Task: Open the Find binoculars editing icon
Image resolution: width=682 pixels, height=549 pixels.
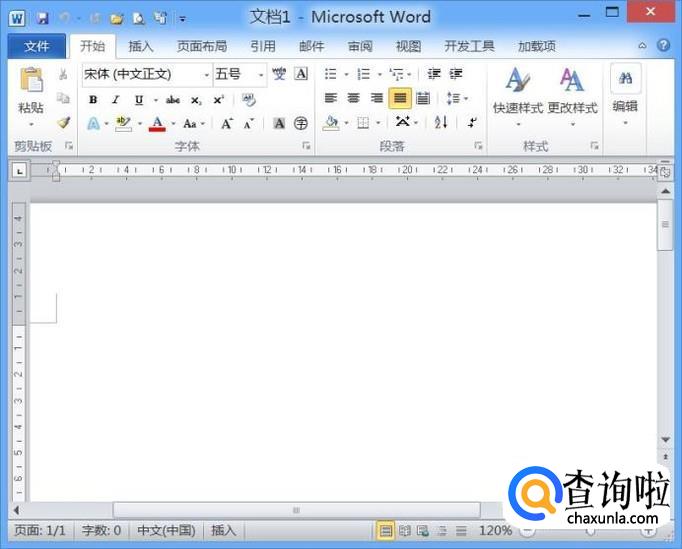Action: (625, 79)
